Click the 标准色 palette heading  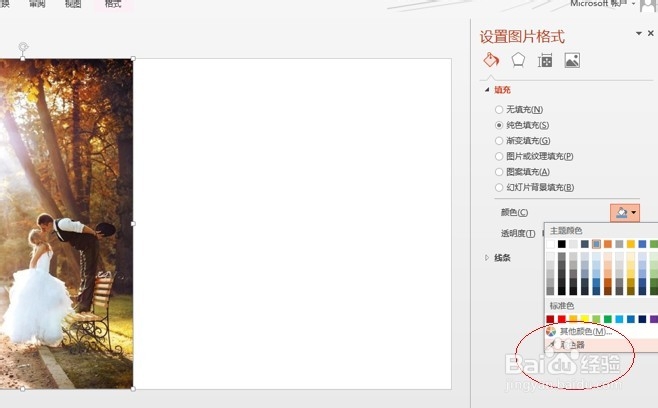[562, 306]
